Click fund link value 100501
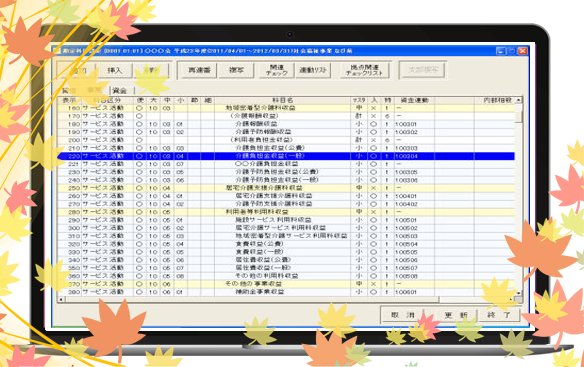 tap(406, 220)
